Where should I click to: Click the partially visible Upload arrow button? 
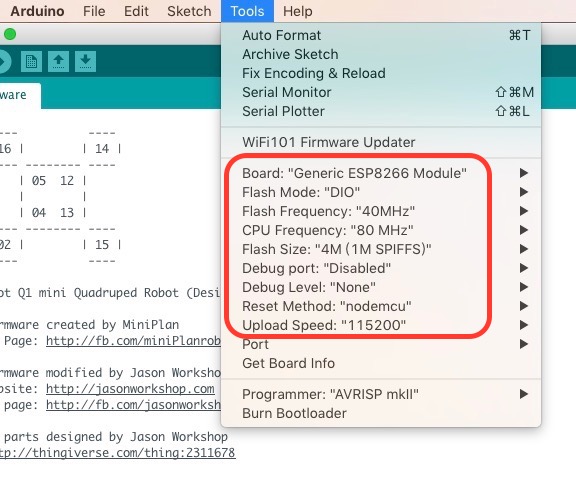click(x=5, y=61)
